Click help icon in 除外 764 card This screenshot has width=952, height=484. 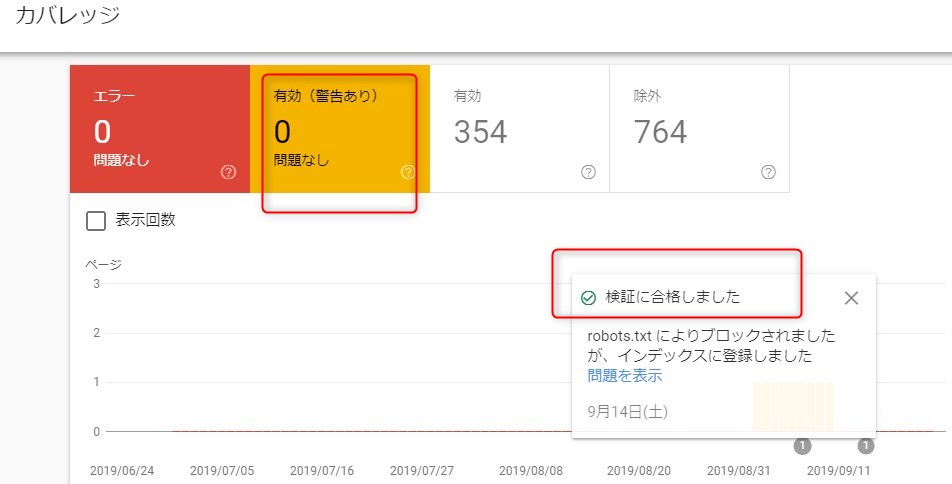pos(767,172)
